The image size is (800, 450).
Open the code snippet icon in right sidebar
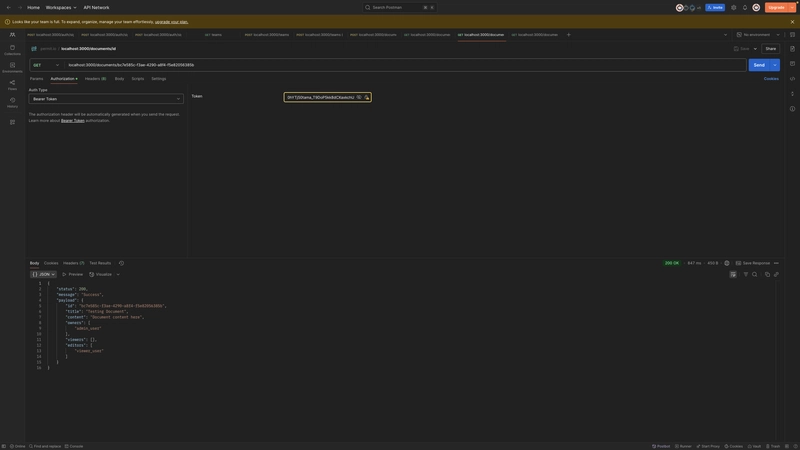click(792, 79)
